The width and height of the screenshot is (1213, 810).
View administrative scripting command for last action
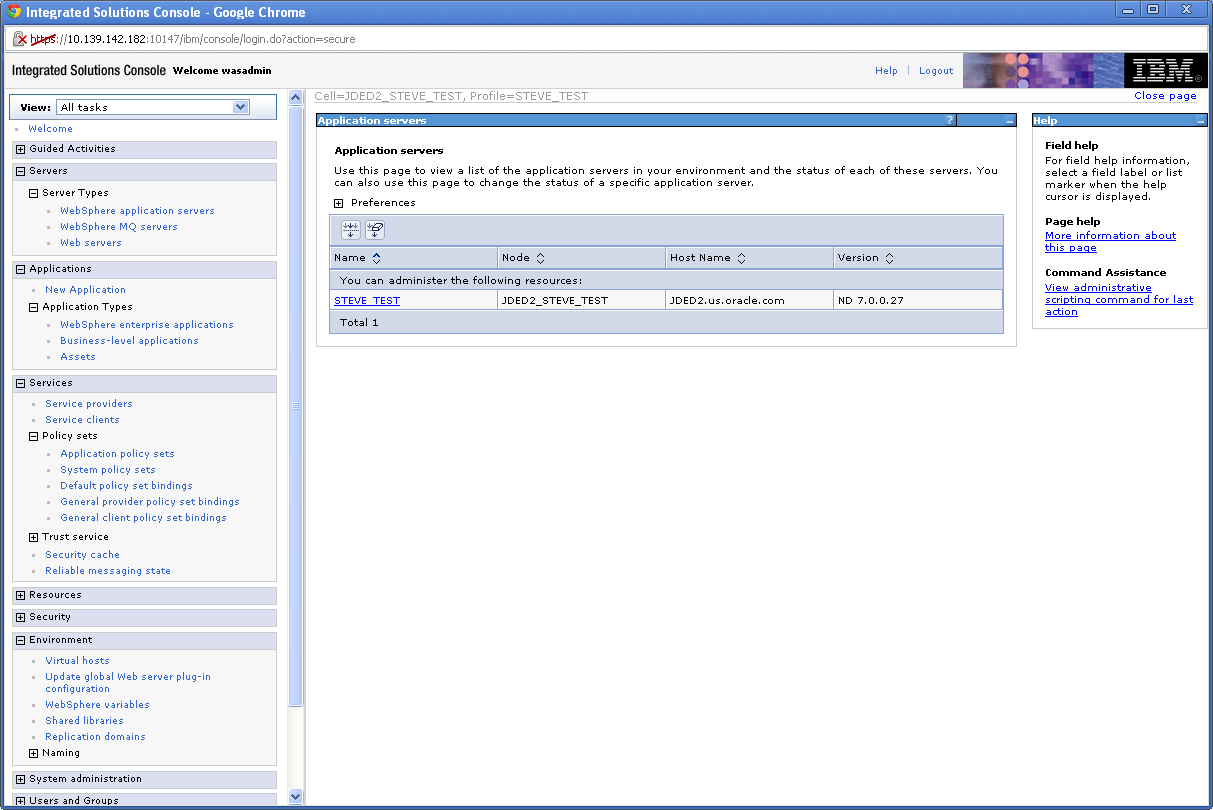(1119, 300)
